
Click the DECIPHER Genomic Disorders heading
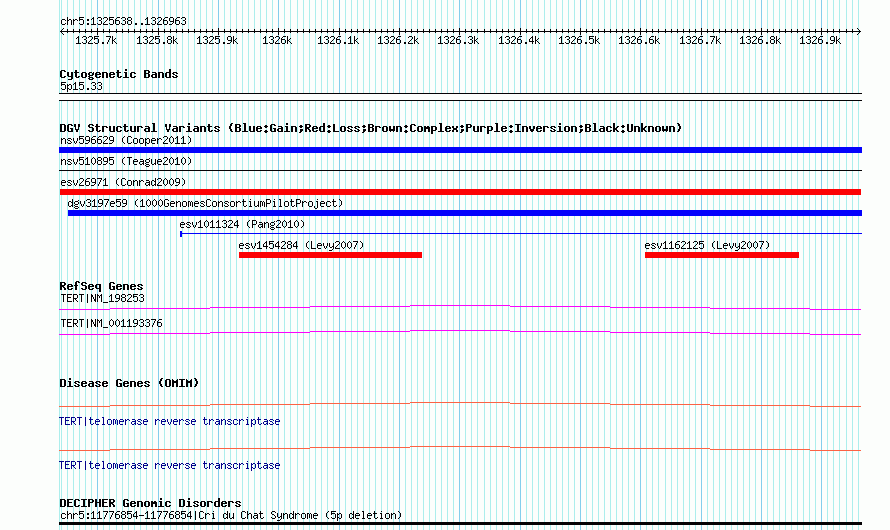coord(150,503)
